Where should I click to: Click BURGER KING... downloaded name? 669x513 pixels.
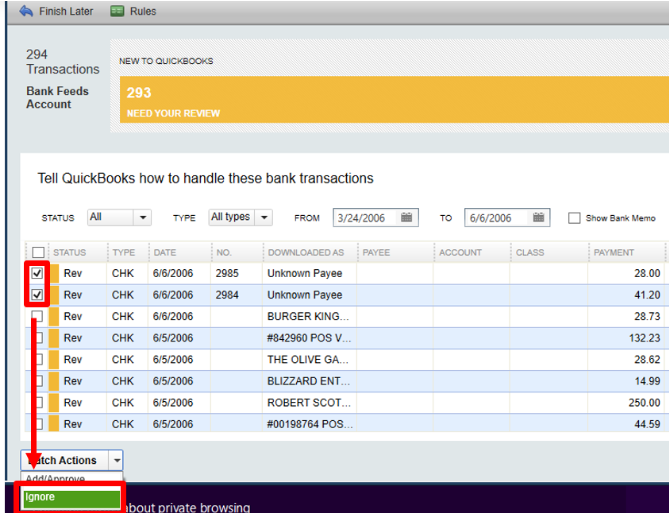click(308, 316)
